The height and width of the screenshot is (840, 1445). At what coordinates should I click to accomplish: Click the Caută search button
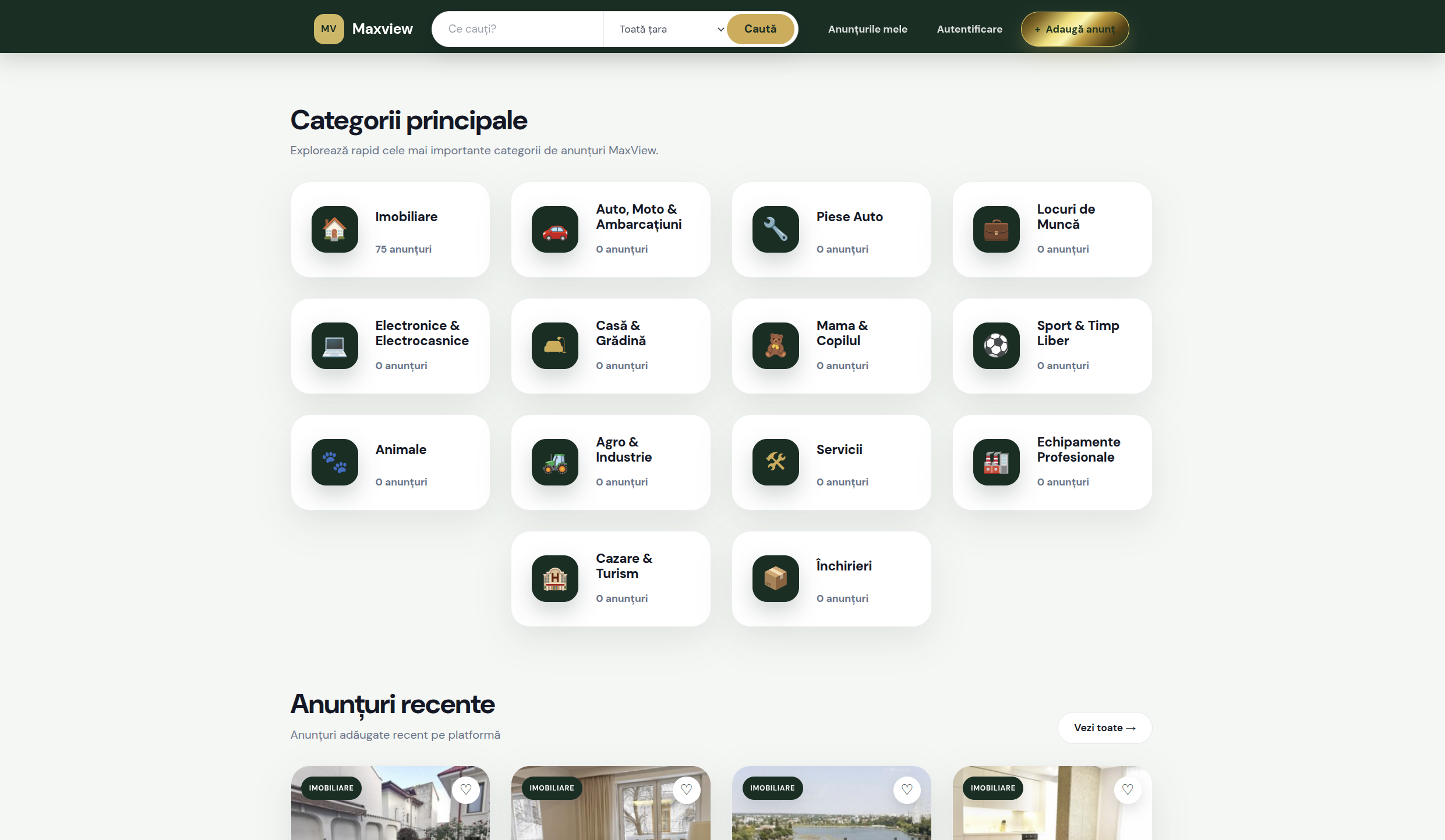pyautogui.click(x=760, y=29)
